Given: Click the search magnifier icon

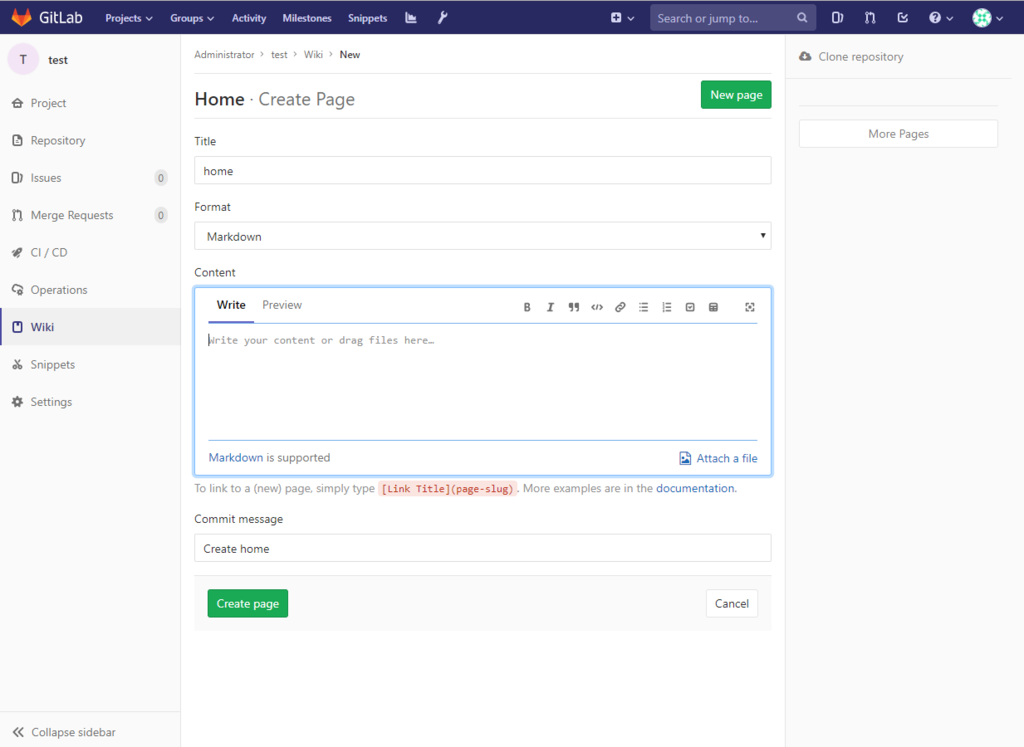Looking at the screenshot, I should tap(802, 18).
